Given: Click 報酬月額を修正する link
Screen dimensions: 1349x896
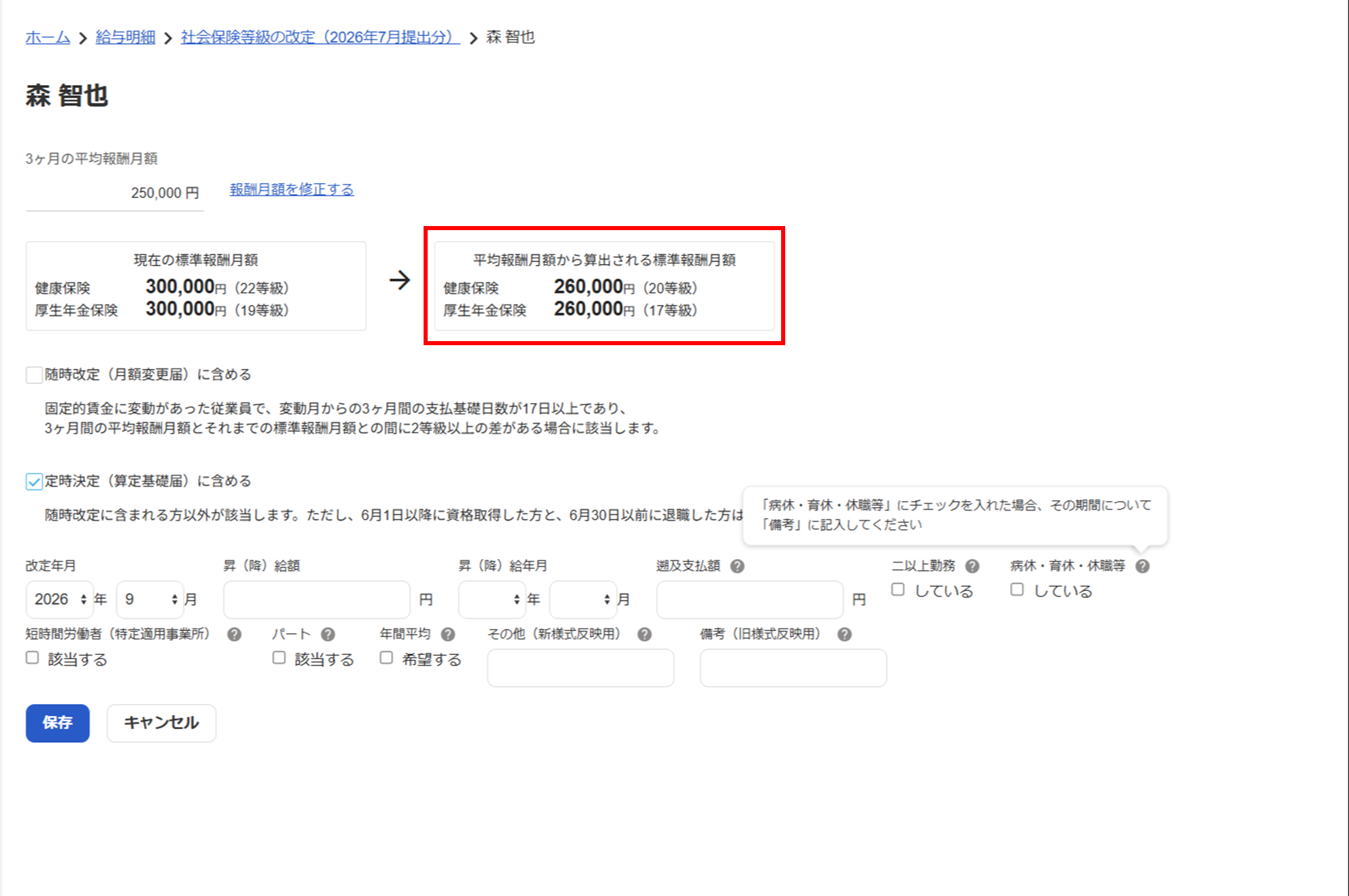Looking at the screenshot, I should (x=291, y=189).
